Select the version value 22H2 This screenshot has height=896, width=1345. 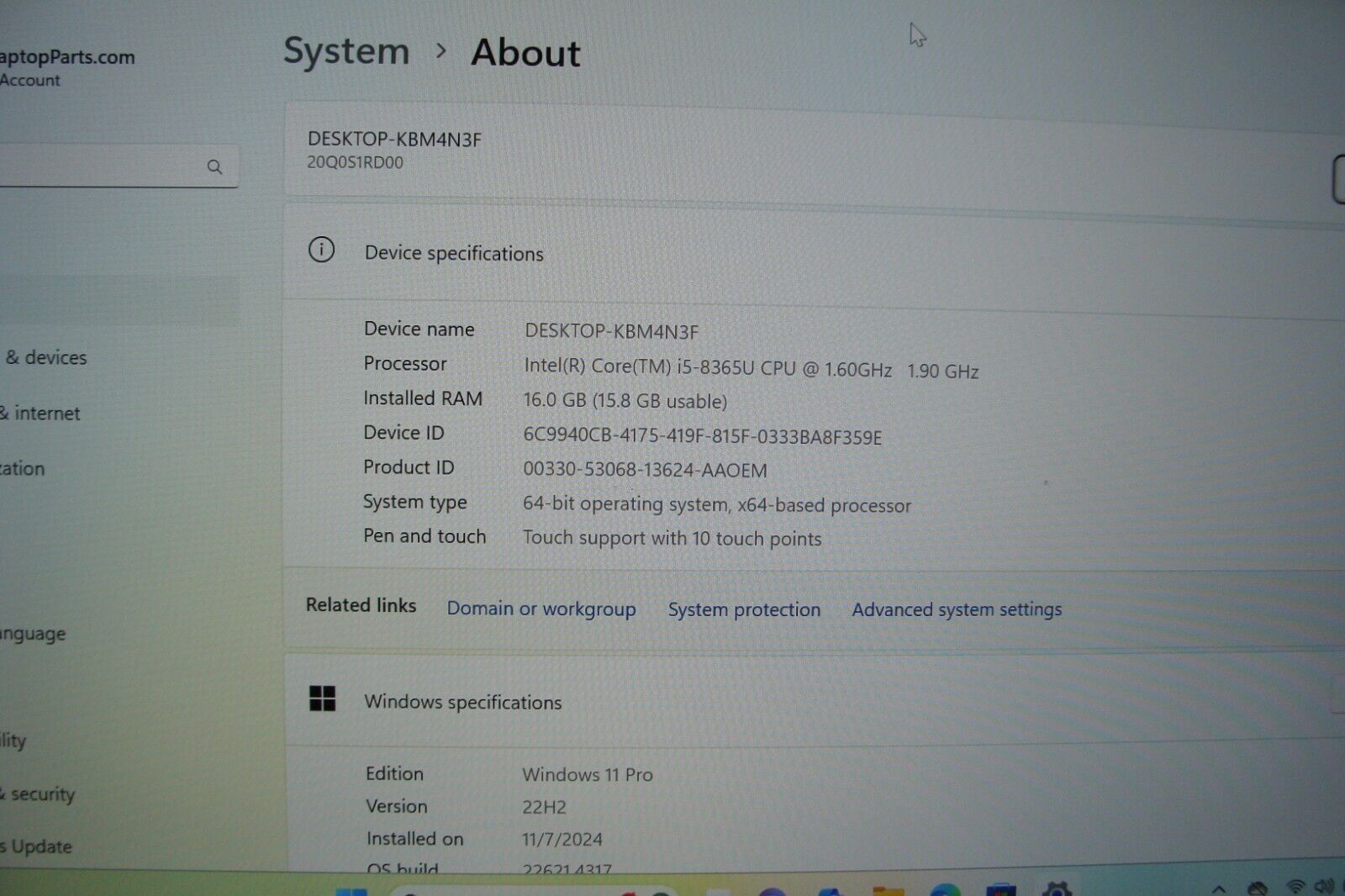[544, 807]
